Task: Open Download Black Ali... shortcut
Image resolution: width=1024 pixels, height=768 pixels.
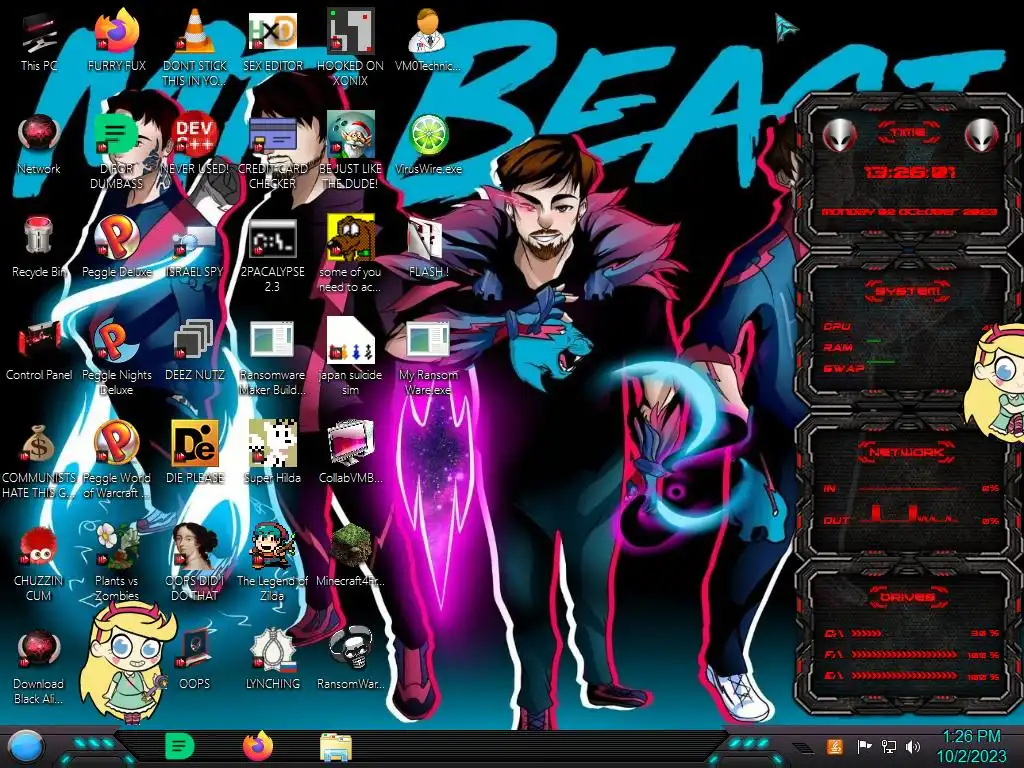Action: pos(39,649)
